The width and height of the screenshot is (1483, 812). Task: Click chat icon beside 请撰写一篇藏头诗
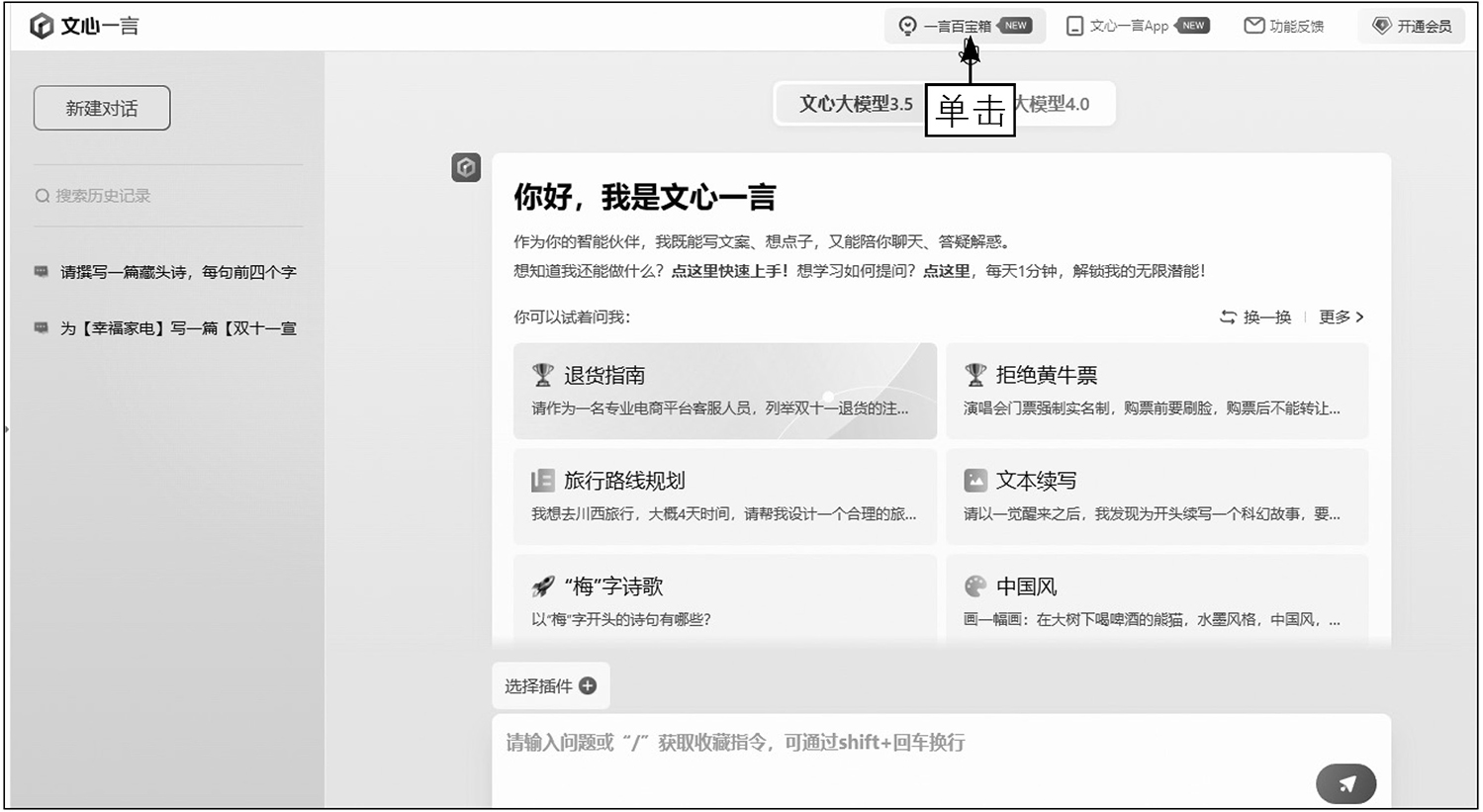pos(42,271)
